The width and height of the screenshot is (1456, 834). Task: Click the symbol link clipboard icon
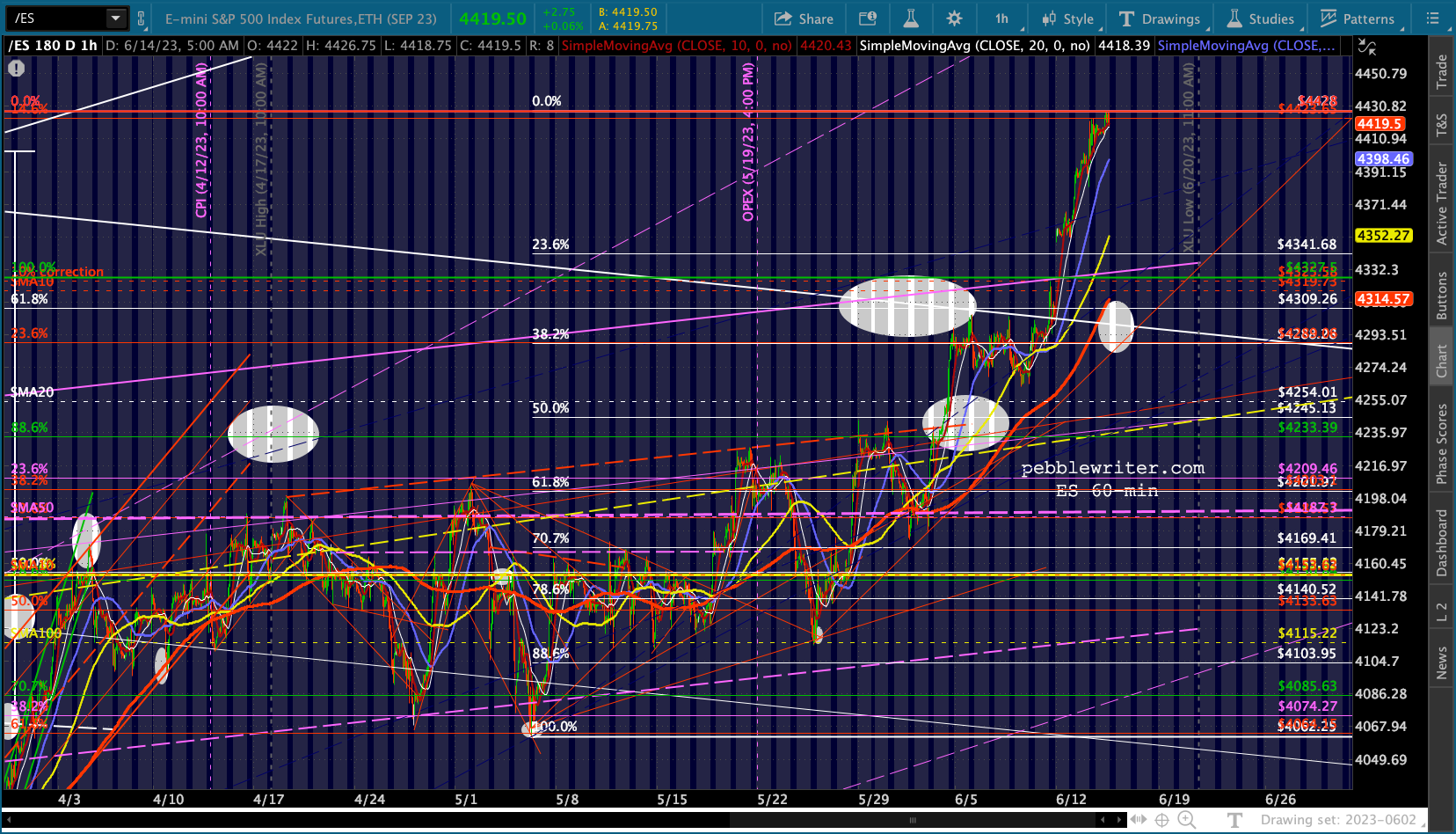coord(141,18)
